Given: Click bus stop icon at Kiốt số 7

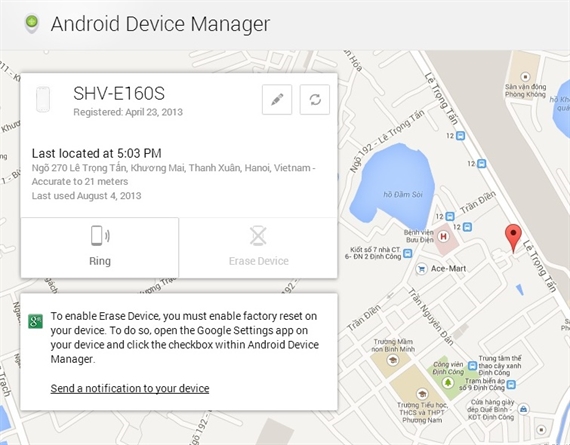Looking at the screenshot, I should (x=408, y=253).
